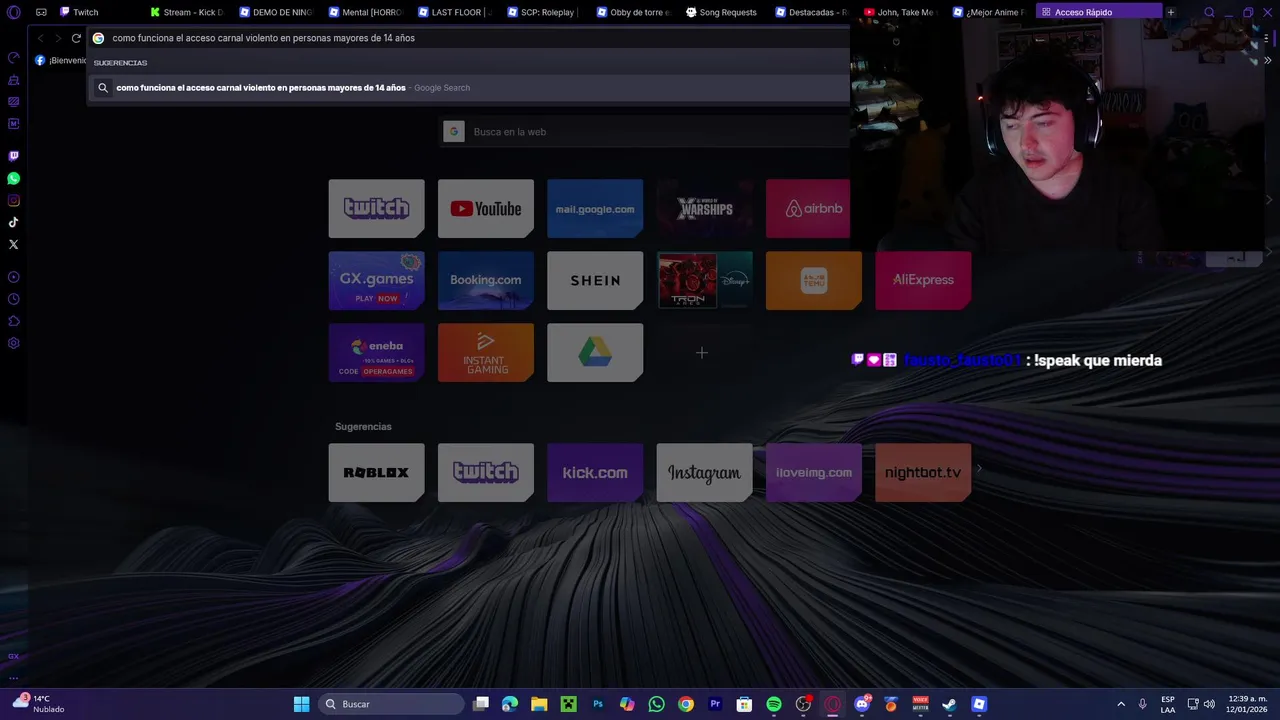Viewport: 1280px width, 720px height.
Task: Select the Acceso Rápido tab
Action: pos(1100,12)
